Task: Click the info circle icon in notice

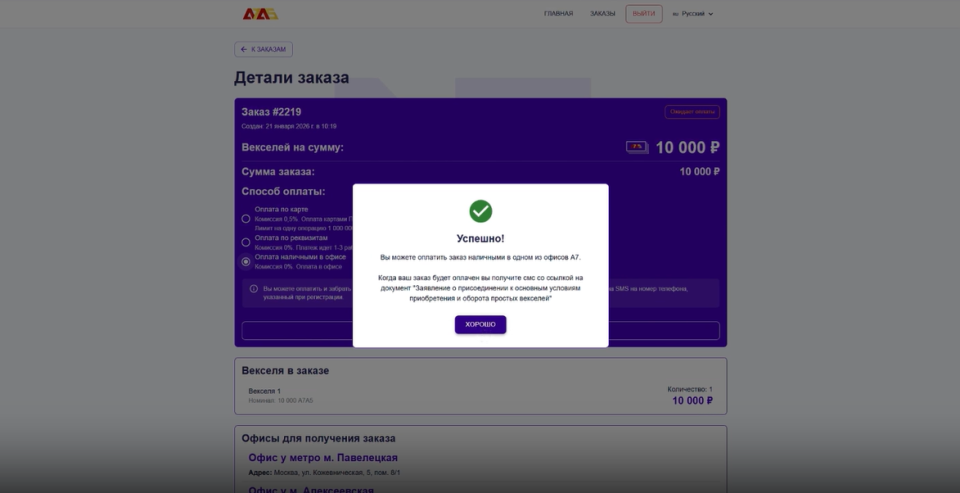Action: coord(253,288)
